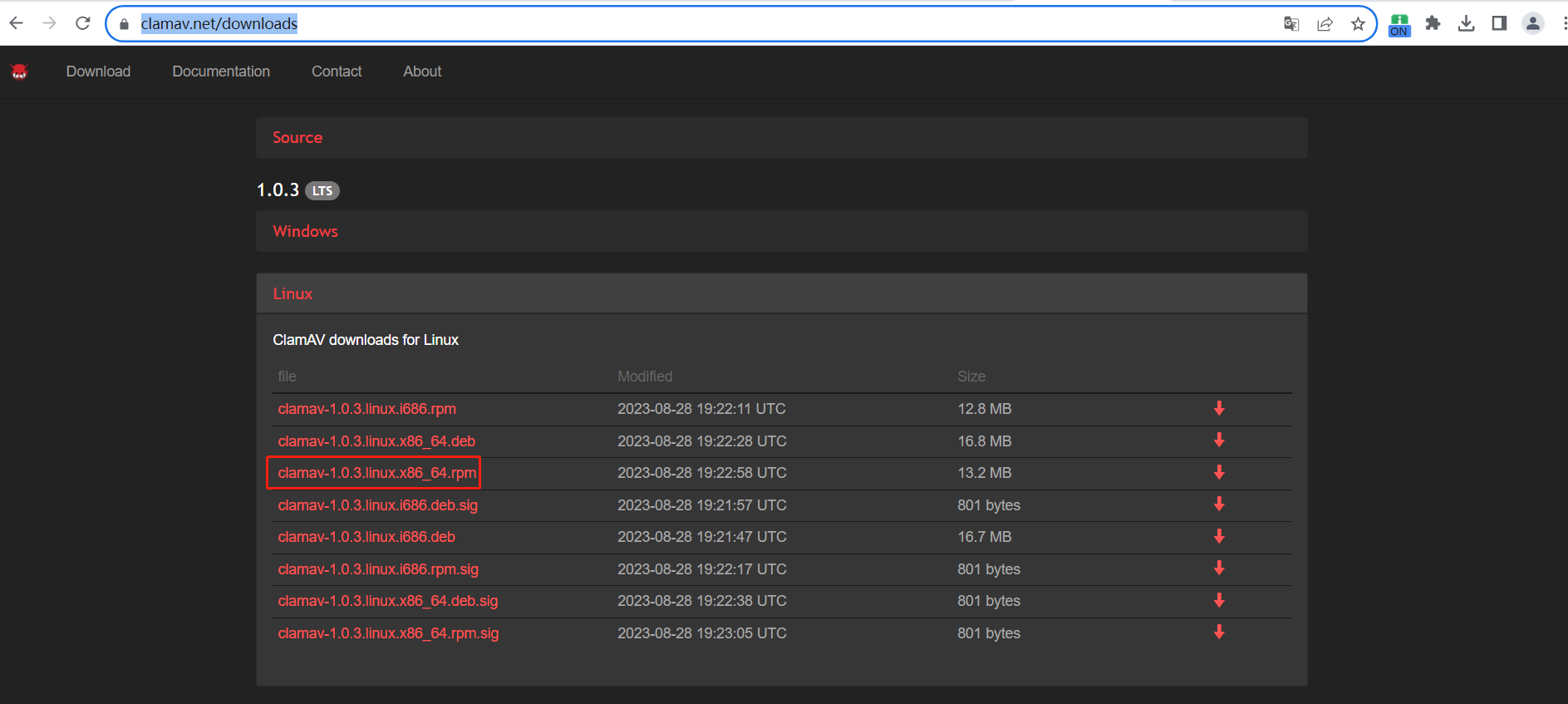Click the '12.8 MB' size cell
The height and width of the screenshot is (704, 1568).
tap(985, 409)
